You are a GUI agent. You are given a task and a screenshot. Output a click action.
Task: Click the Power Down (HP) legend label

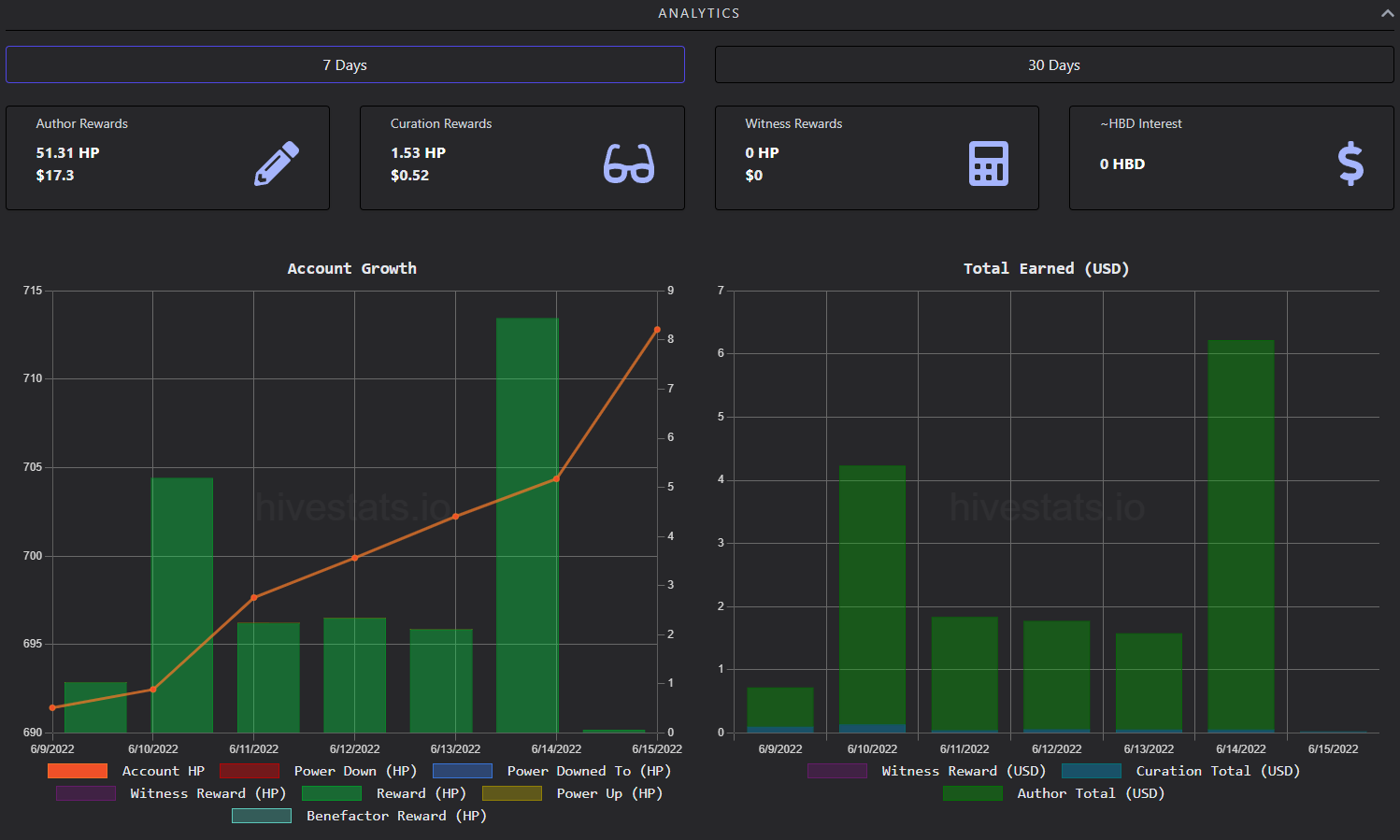point(355,771)
